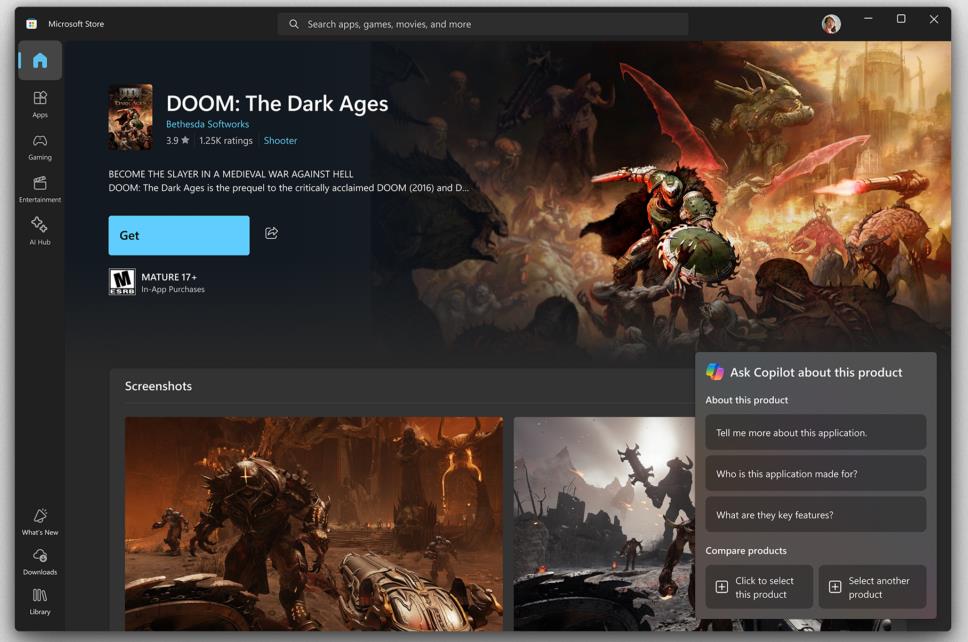Click the product description text
The height and width of the screenshot is (642, 968).
(x=289, y=181)
